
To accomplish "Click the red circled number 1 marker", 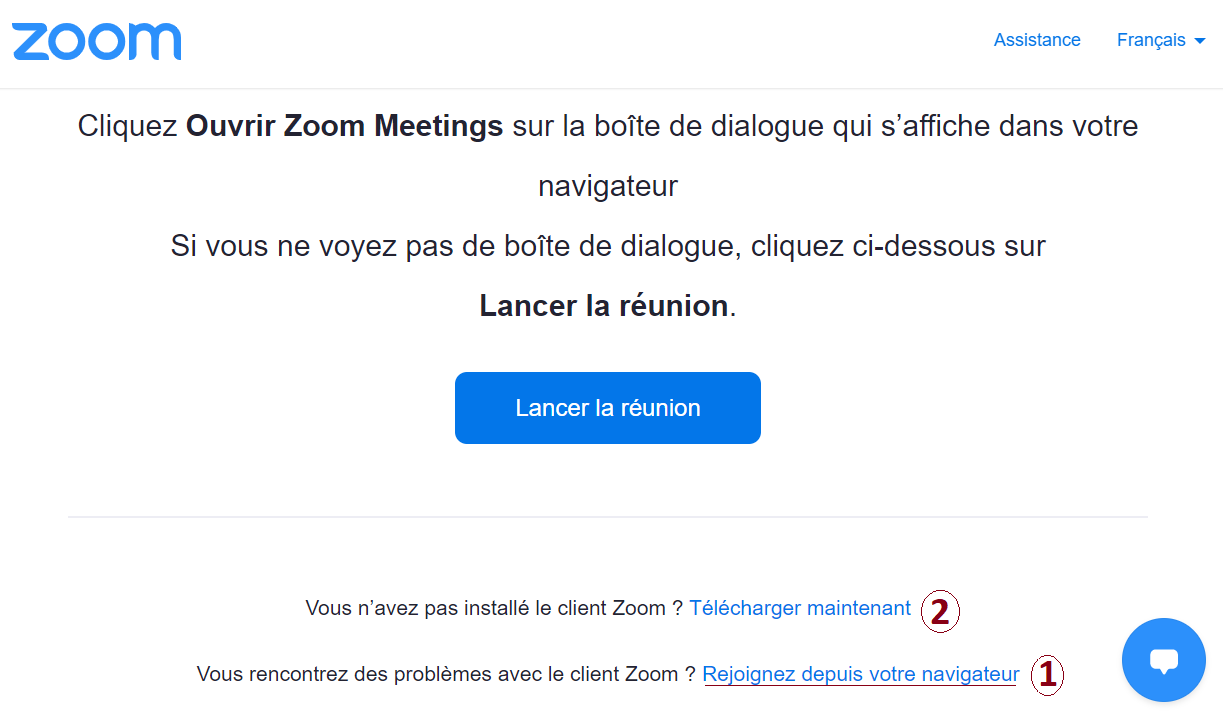I will click(x=1048, y=675).
